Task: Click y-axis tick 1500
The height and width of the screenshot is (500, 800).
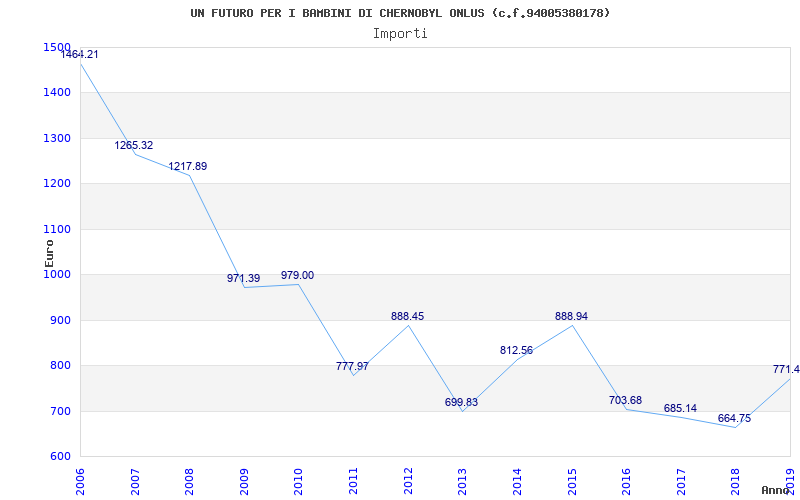Action: tap(57, 47)
